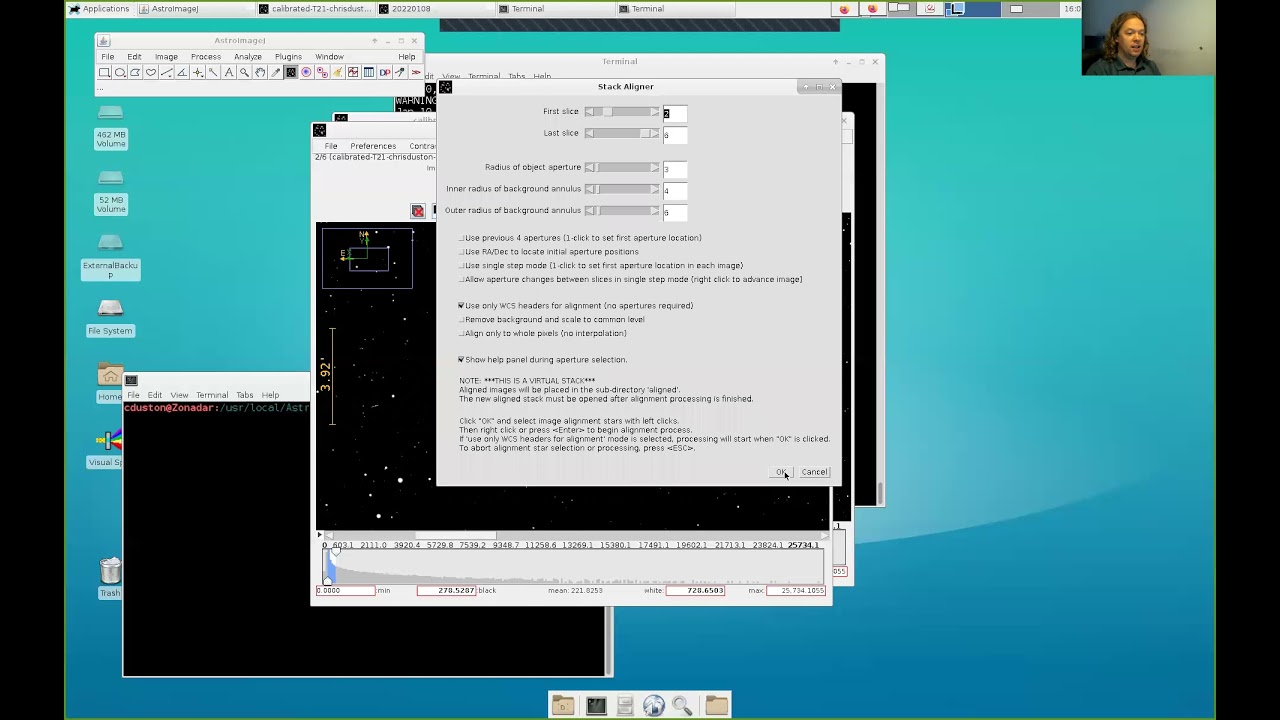
Task: Click the white level value field 728.6503
Action: pos(696,591)
